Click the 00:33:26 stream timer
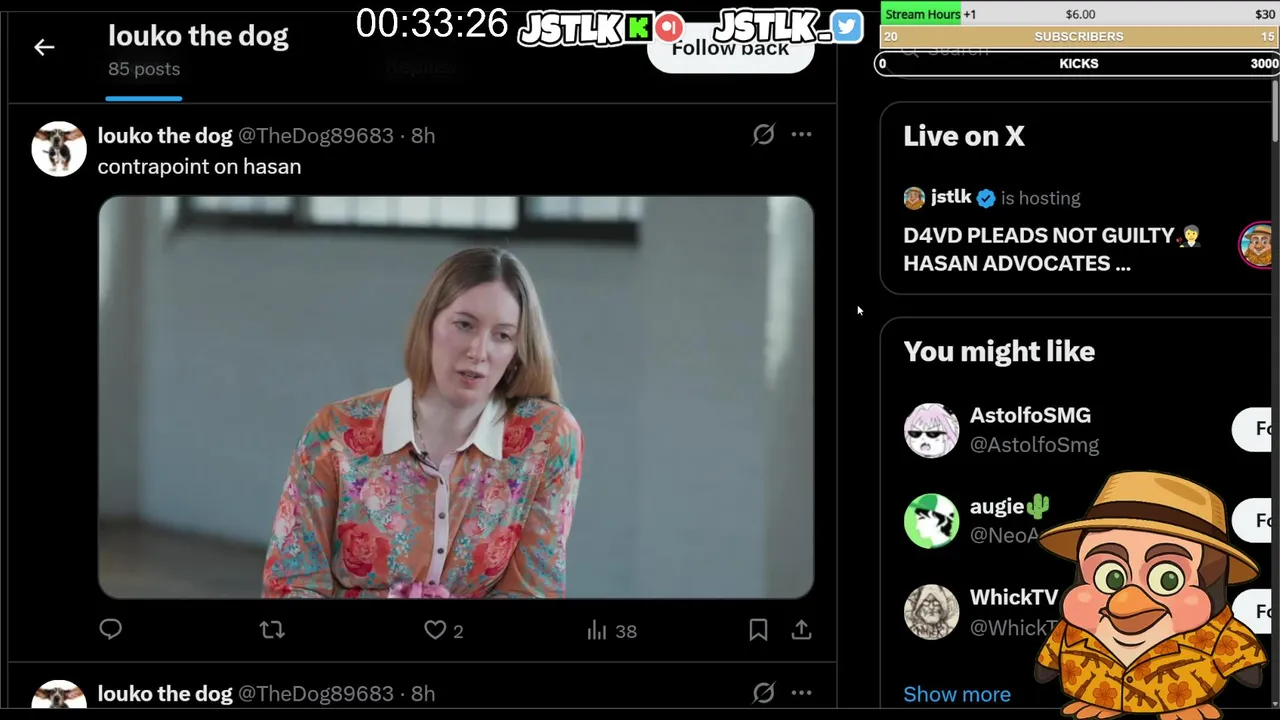The width and height of the screenshot is (1280, 720). [x=432, y=23]
